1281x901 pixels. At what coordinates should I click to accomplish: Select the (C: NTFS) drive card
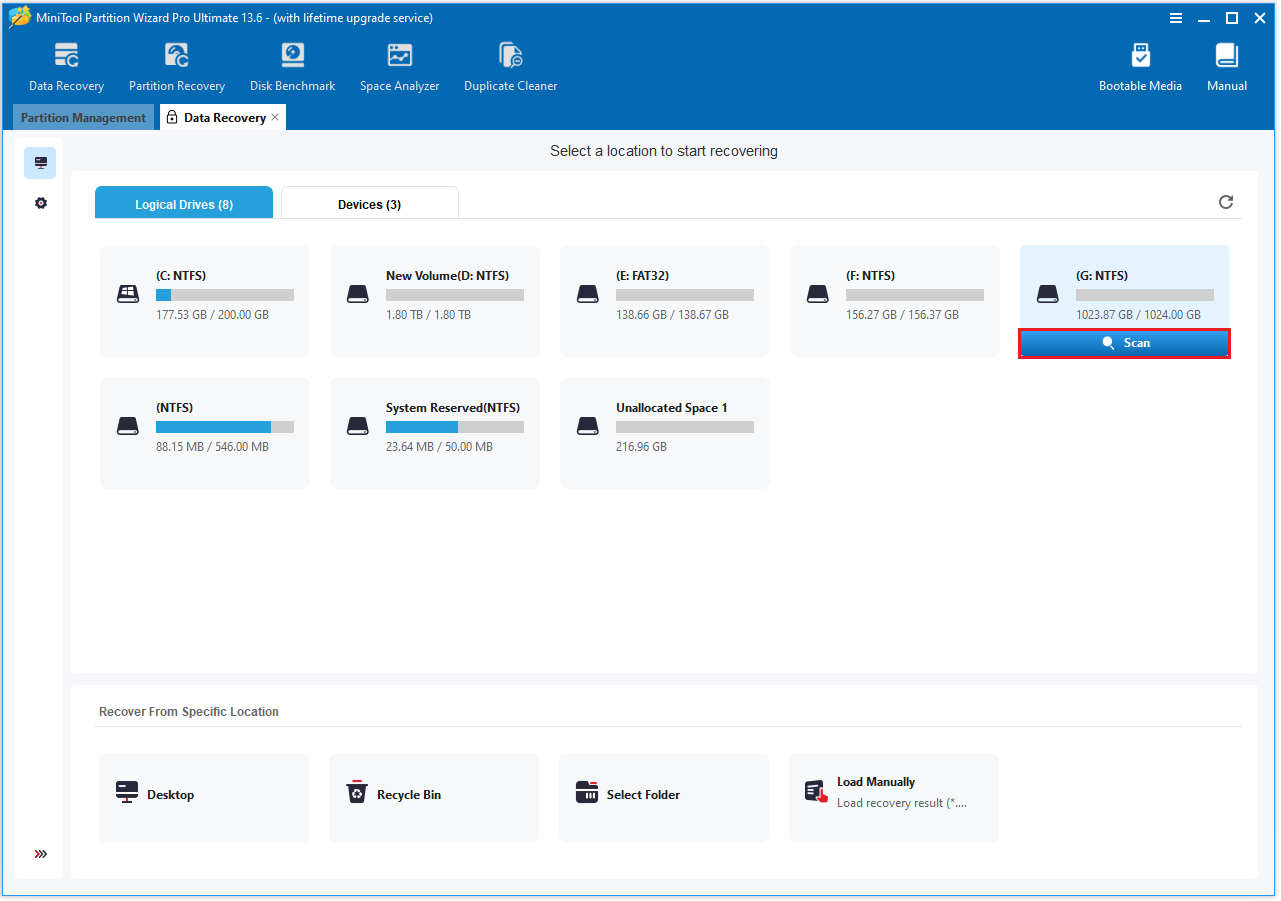click(205, 301)
